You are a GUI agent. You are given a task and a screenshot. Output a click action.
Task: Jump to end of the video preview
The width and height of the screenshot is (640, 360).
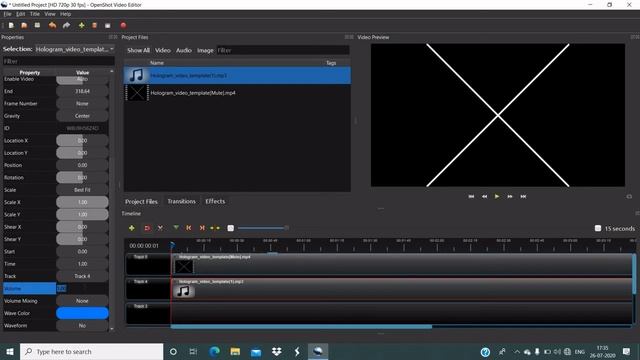[523, 196]
